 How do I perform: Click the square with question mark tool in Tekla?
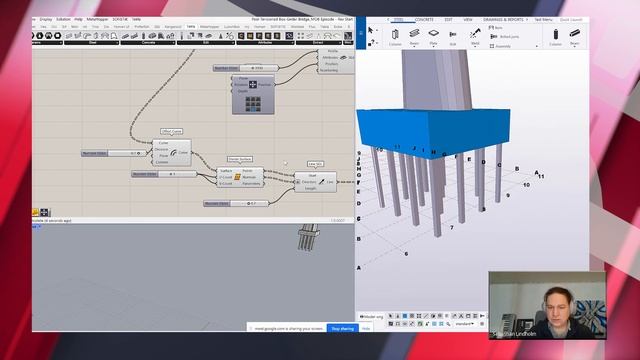371,42
